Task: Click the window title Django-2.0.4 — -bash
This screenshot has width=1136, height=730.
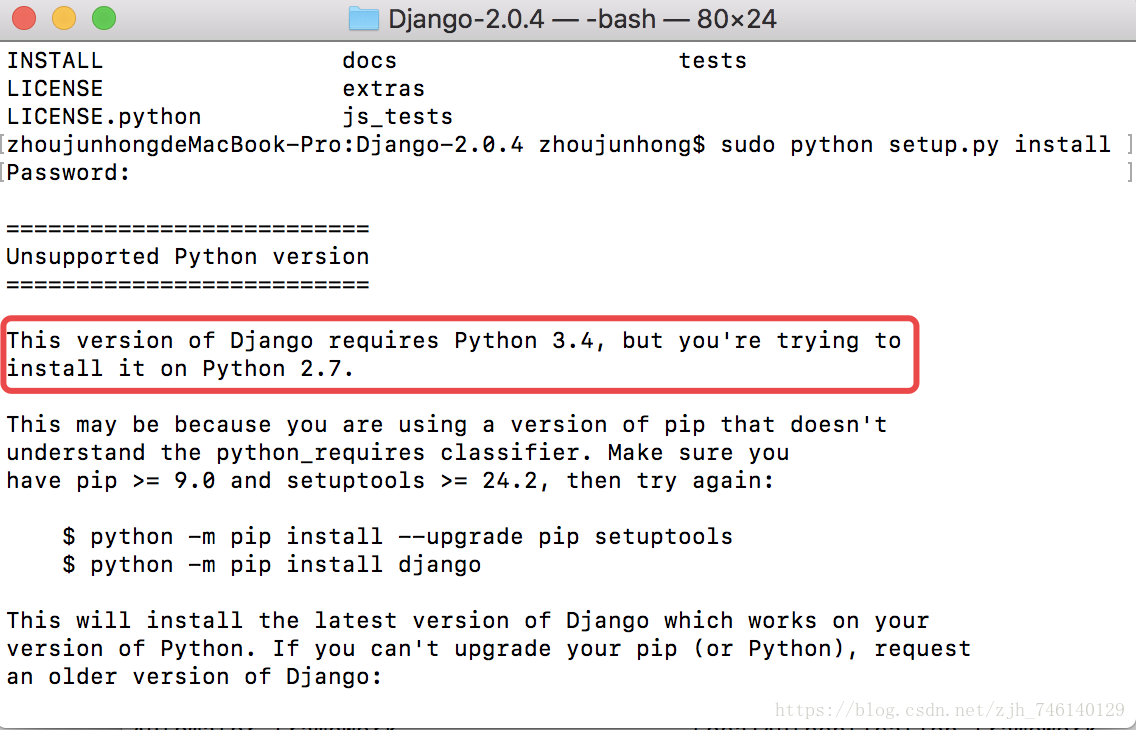Action: 582,19
